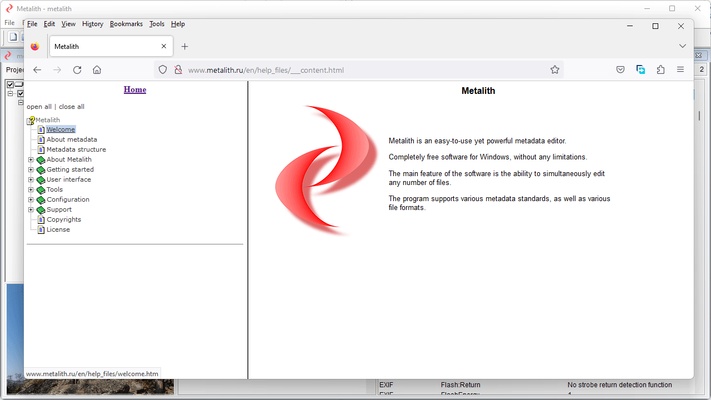
Task: Open the blue container extension icon
Action: pyautogui.click(x=640, y=70)
